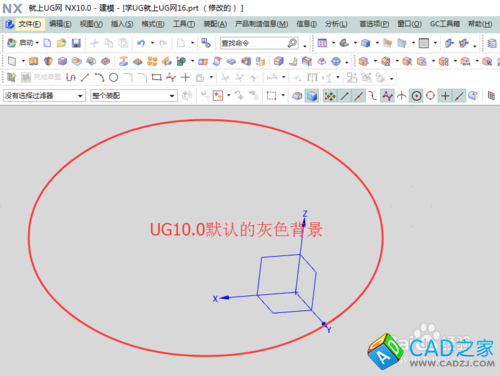
Task: Click the Save floppy disk icon
Action: [x=76, y=43]
